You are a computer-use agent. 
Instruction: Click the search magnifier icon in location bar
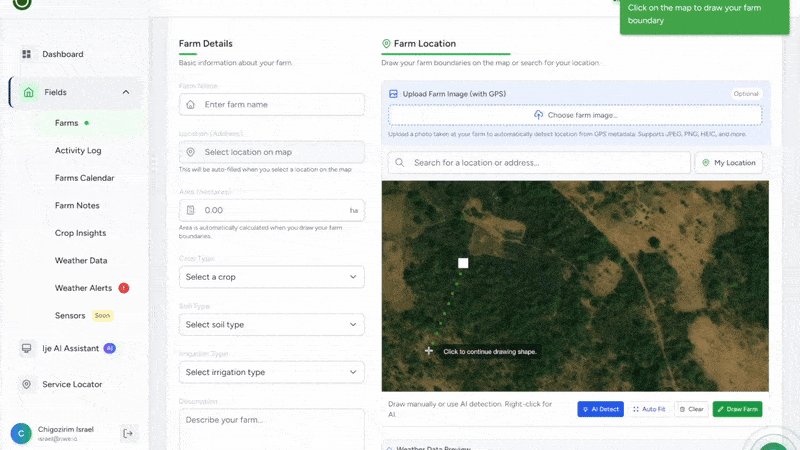[399, 162]
